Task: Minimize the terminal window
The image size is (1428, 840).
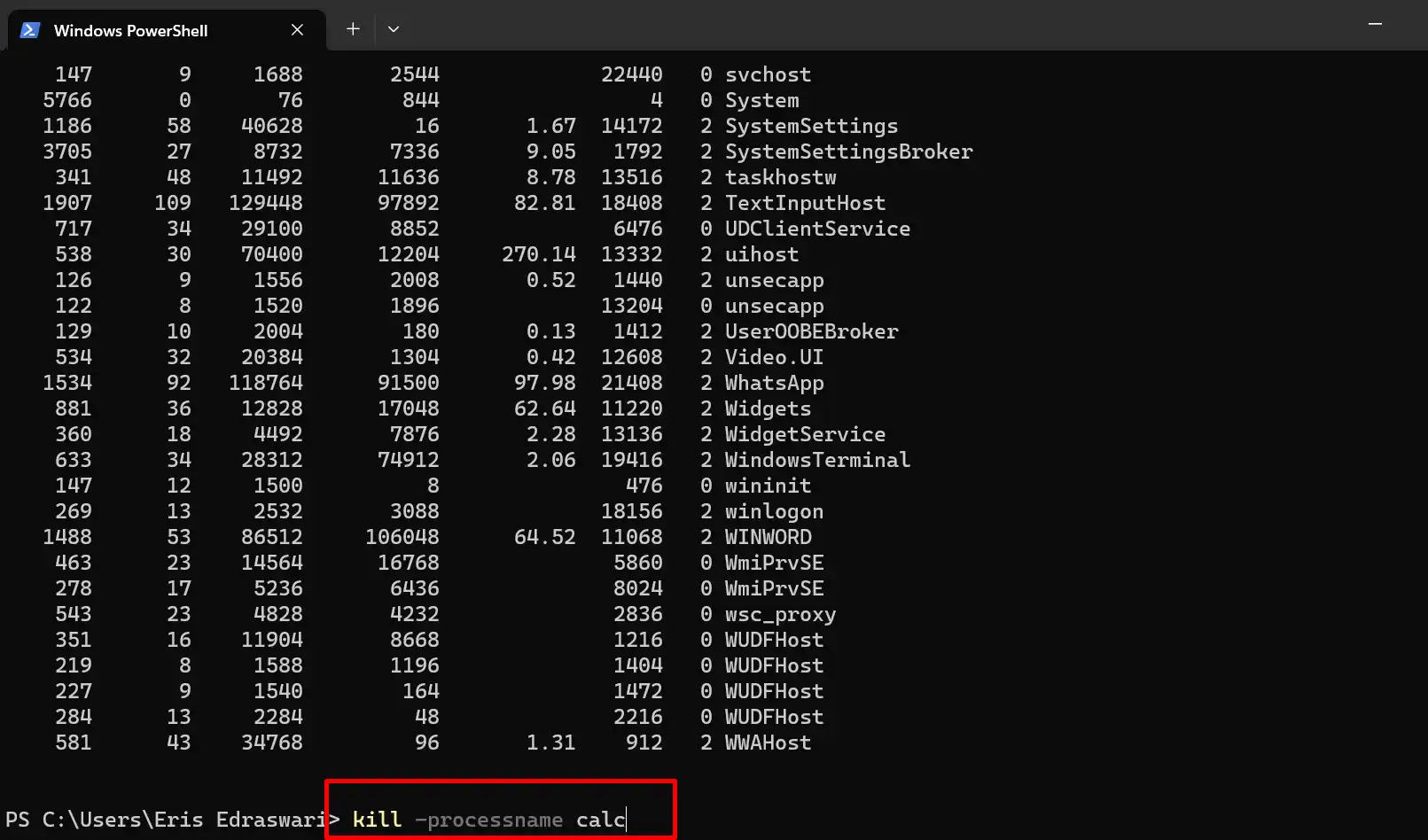Action: click(x=1375, y=25)
